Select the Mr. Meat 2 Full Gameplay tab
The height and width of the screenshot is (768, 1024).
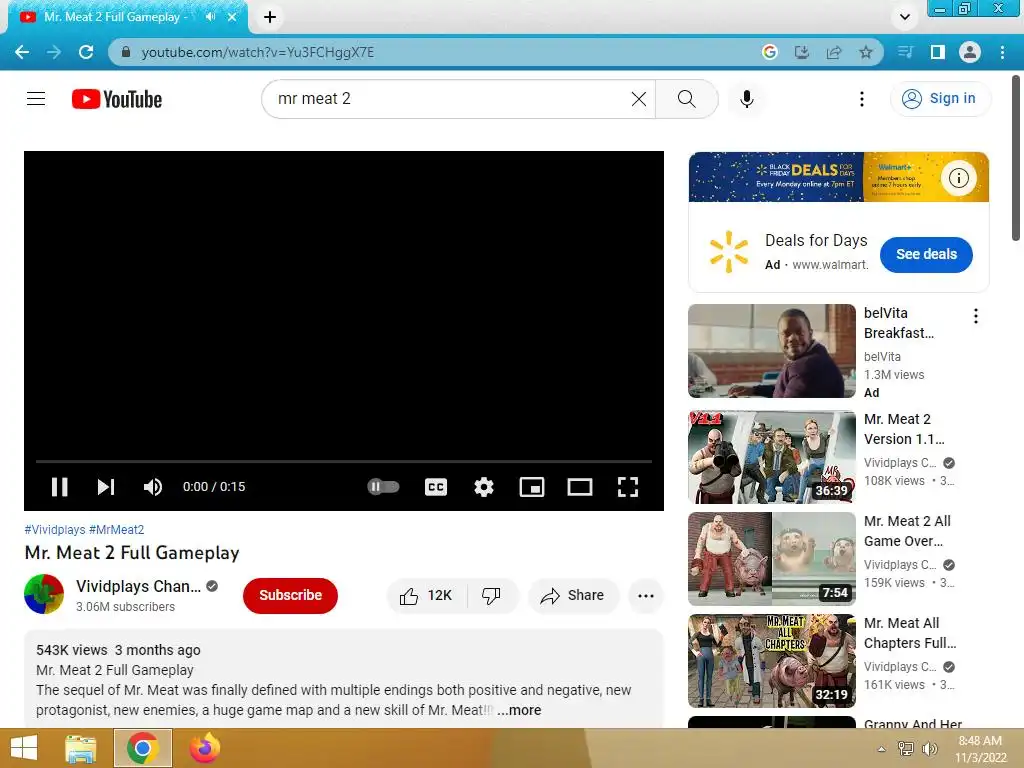click(x=116, y=17)
